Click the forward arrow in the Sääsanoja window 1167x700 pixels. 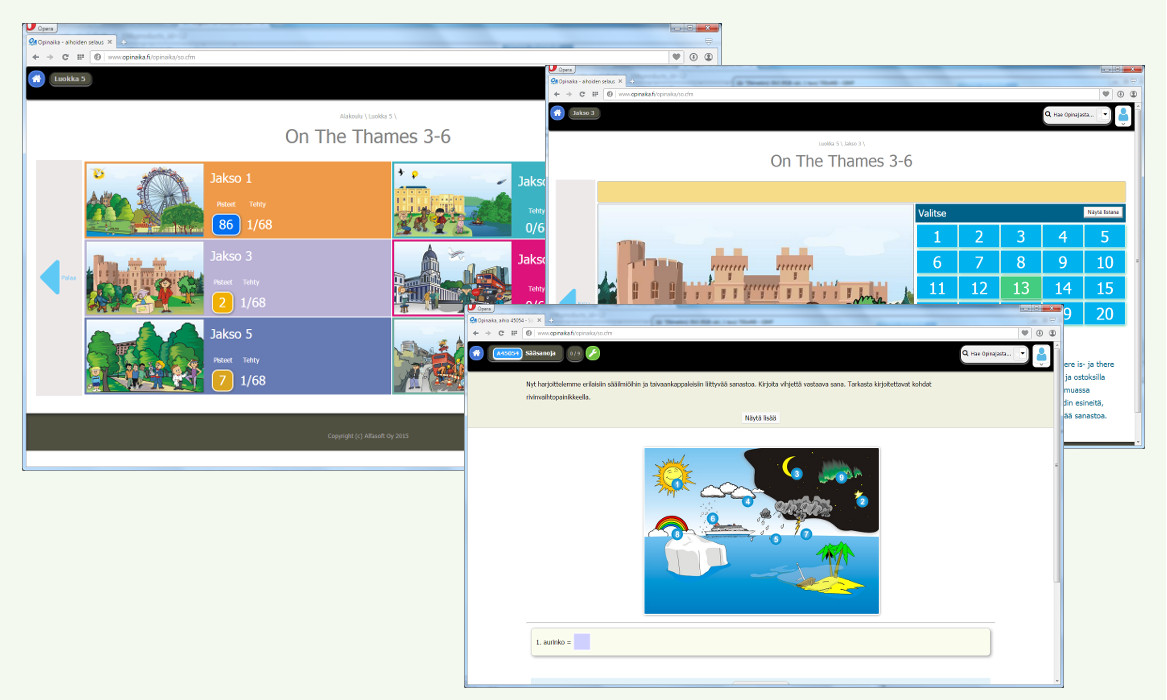[x=488, y=333]
